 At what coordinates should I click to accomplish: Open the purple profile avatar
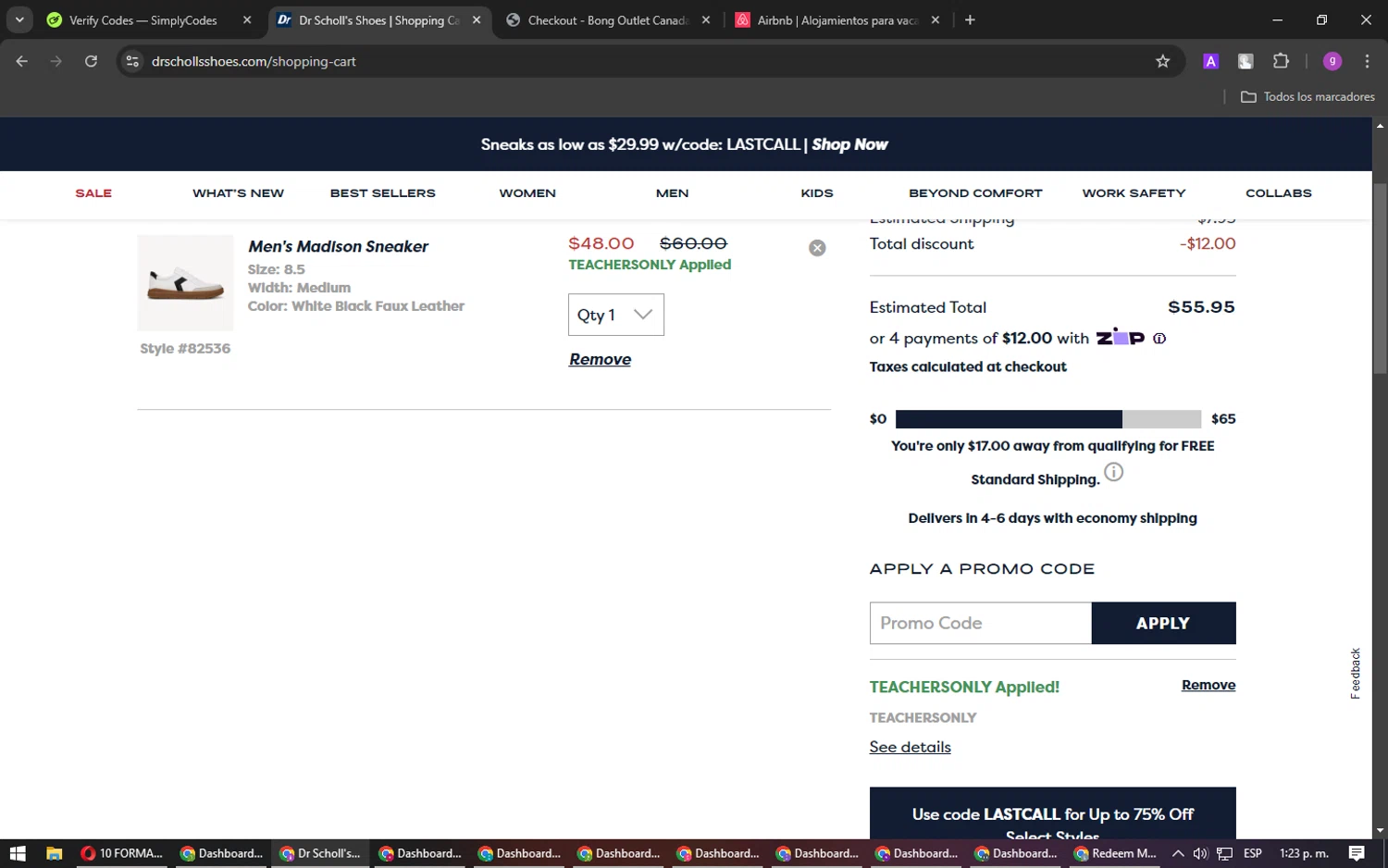point(1332,61)
